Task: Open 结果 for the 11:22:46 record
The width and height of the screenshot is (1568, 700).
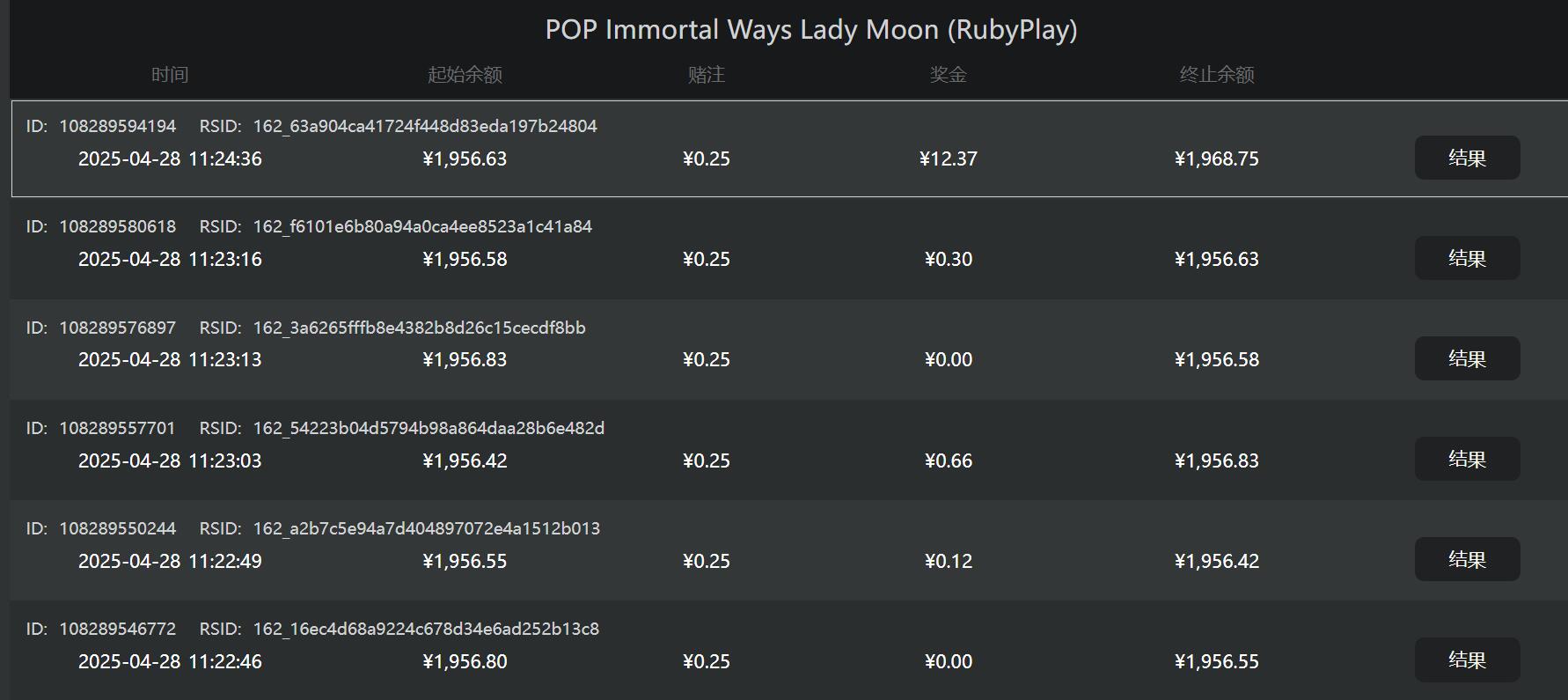Action: coord(1467,660)
